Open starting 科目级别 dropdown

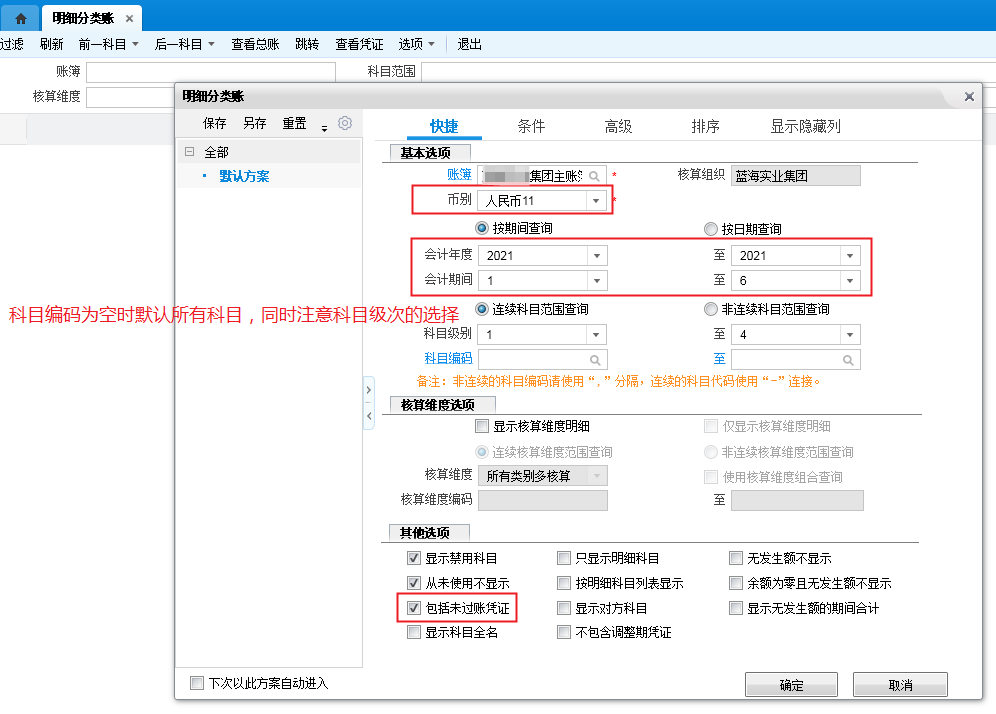pyautogui.click(x=596, y=334)
